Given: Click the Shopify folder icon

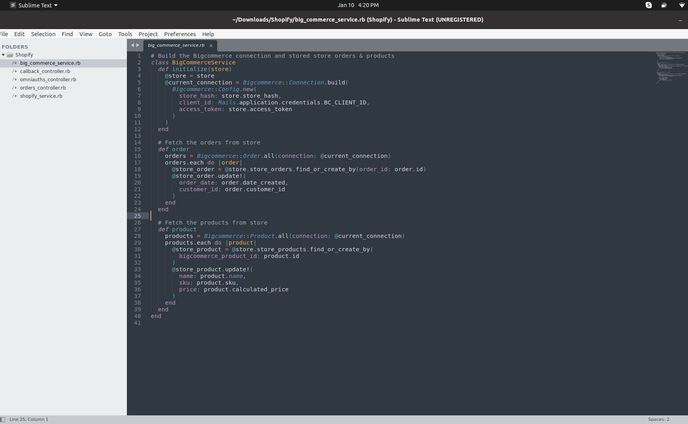Looking at the screenshot, I should (10, 55).
